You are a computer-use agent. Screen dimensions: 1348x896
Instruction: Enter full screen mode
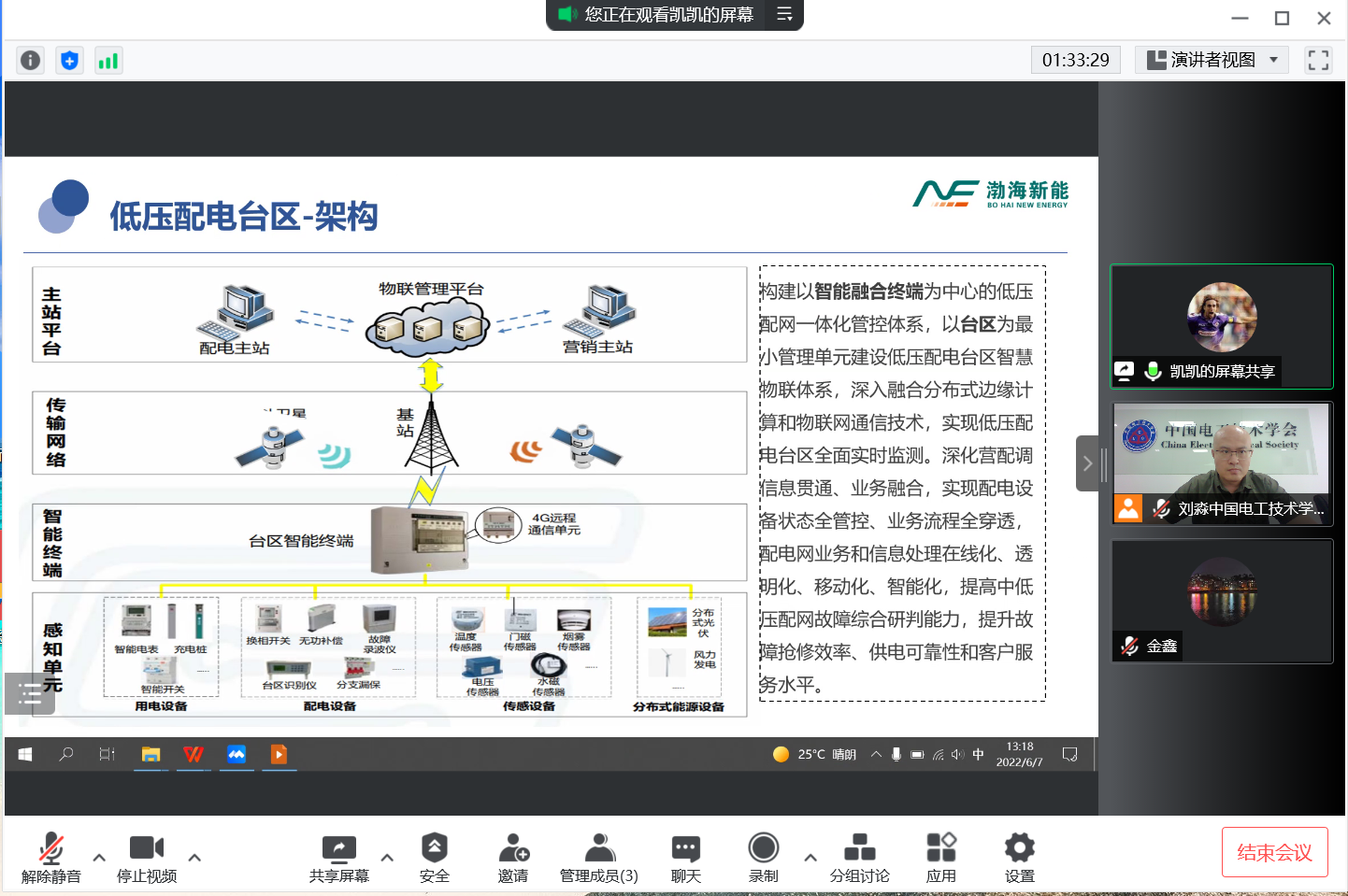[x=1318, y=61]
